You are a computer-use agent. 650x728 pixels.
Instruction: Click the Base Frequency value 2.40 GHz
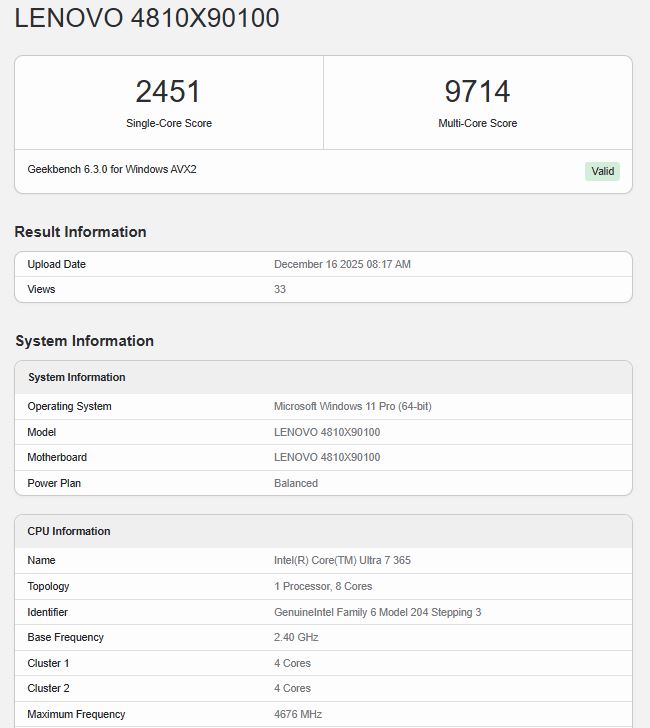[x=296, y=638]
